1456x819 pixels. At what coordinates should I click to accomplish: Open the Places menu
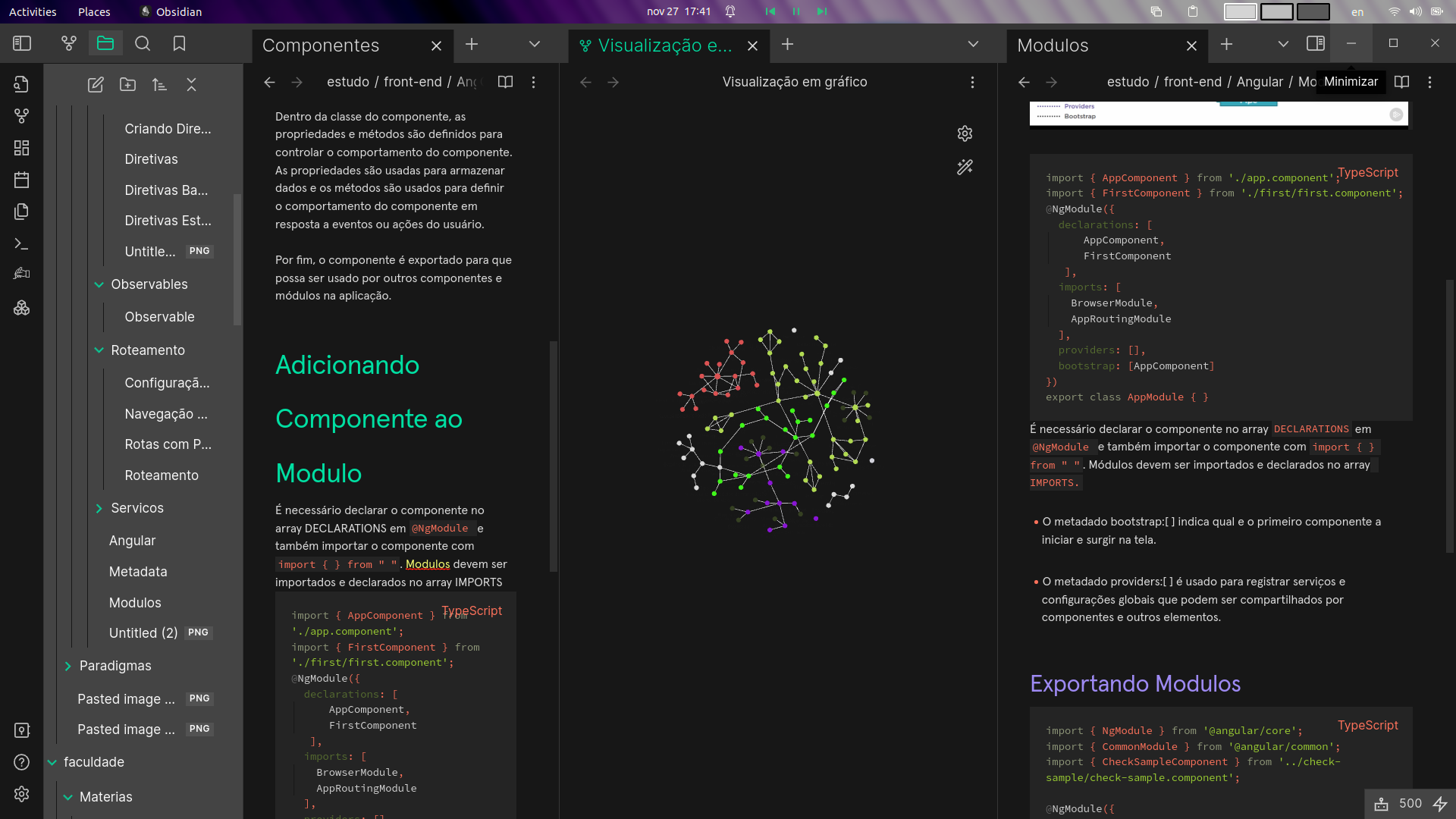[94, 11]
